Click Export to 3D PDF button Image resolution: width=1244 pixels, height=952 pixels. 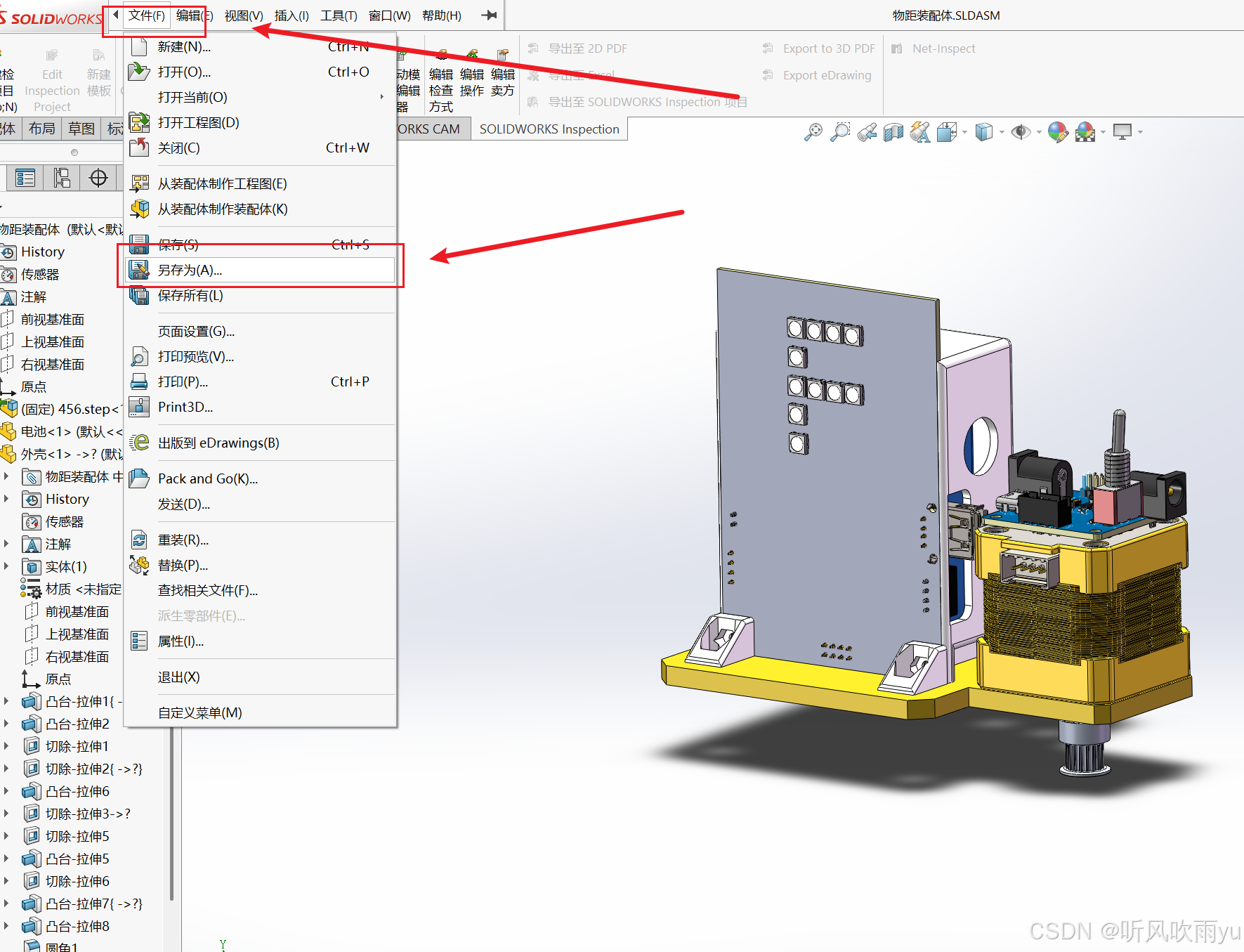[x=819, y=48]
